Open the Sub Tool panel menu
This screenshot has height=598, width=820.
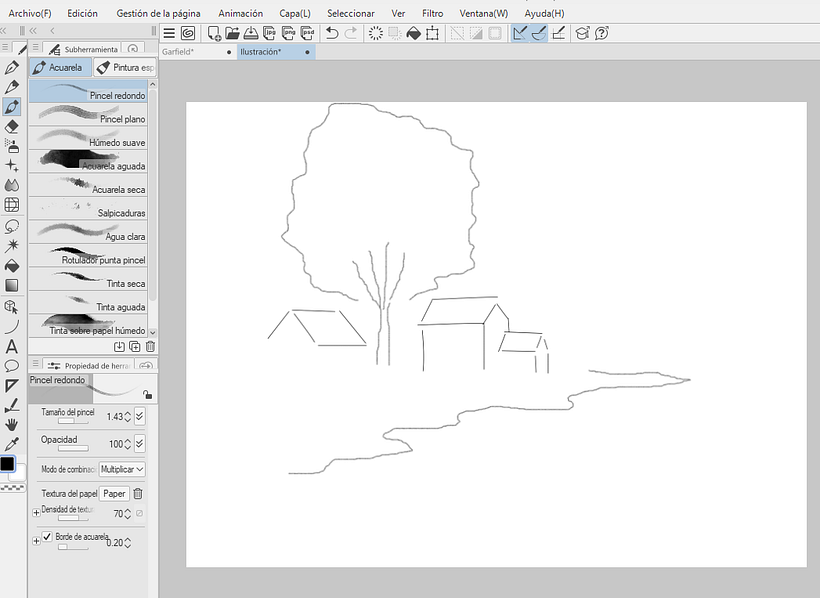click(x=36, y=47)
